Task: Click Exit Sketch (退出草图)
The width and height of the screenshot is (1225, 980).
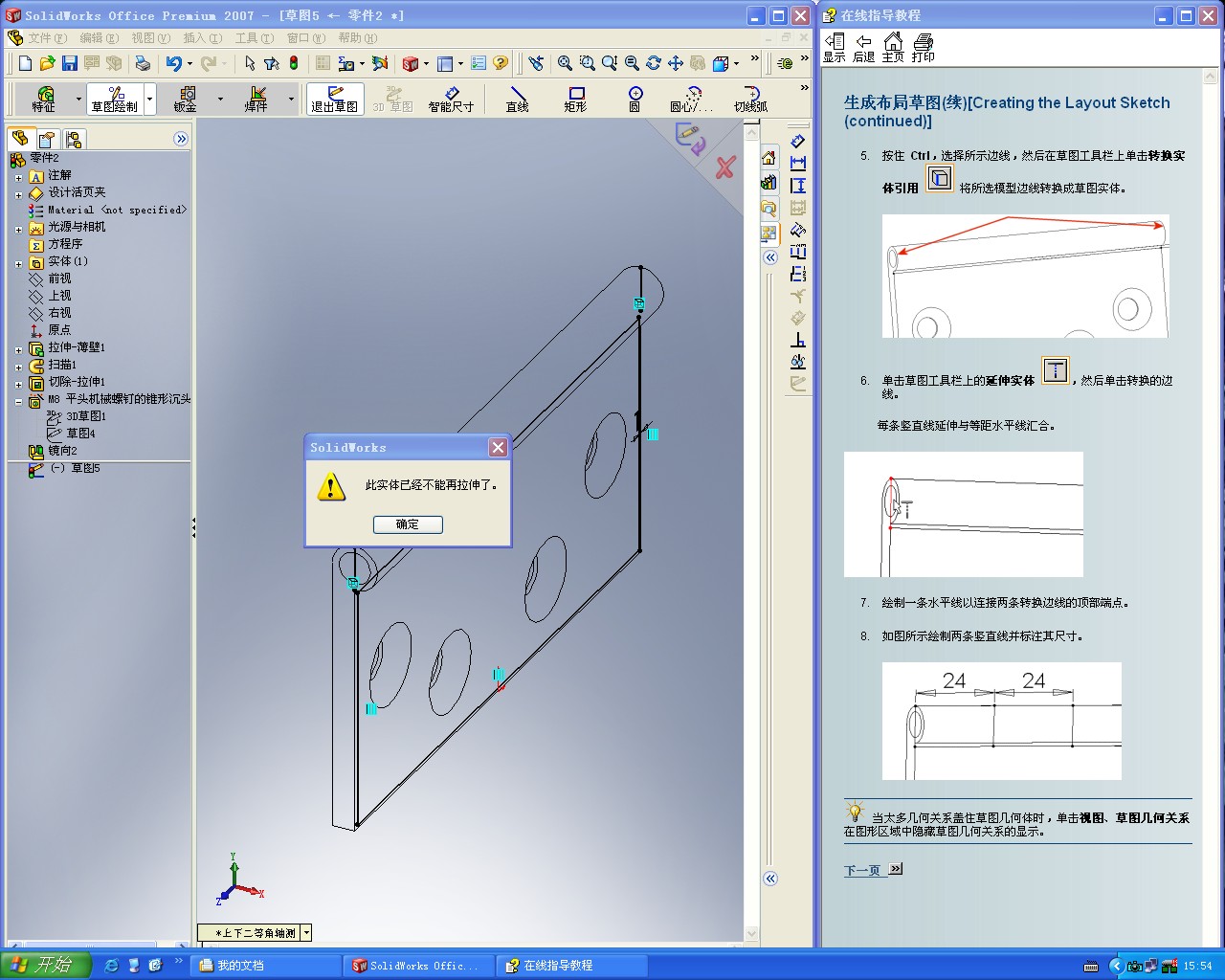Action: coord(334,99)
